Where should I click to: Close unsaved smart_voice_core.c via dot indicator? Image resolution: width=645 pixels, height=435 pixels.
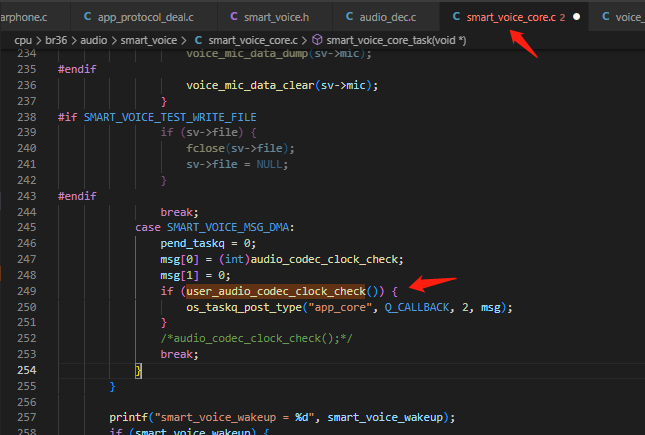coord(577,17)
